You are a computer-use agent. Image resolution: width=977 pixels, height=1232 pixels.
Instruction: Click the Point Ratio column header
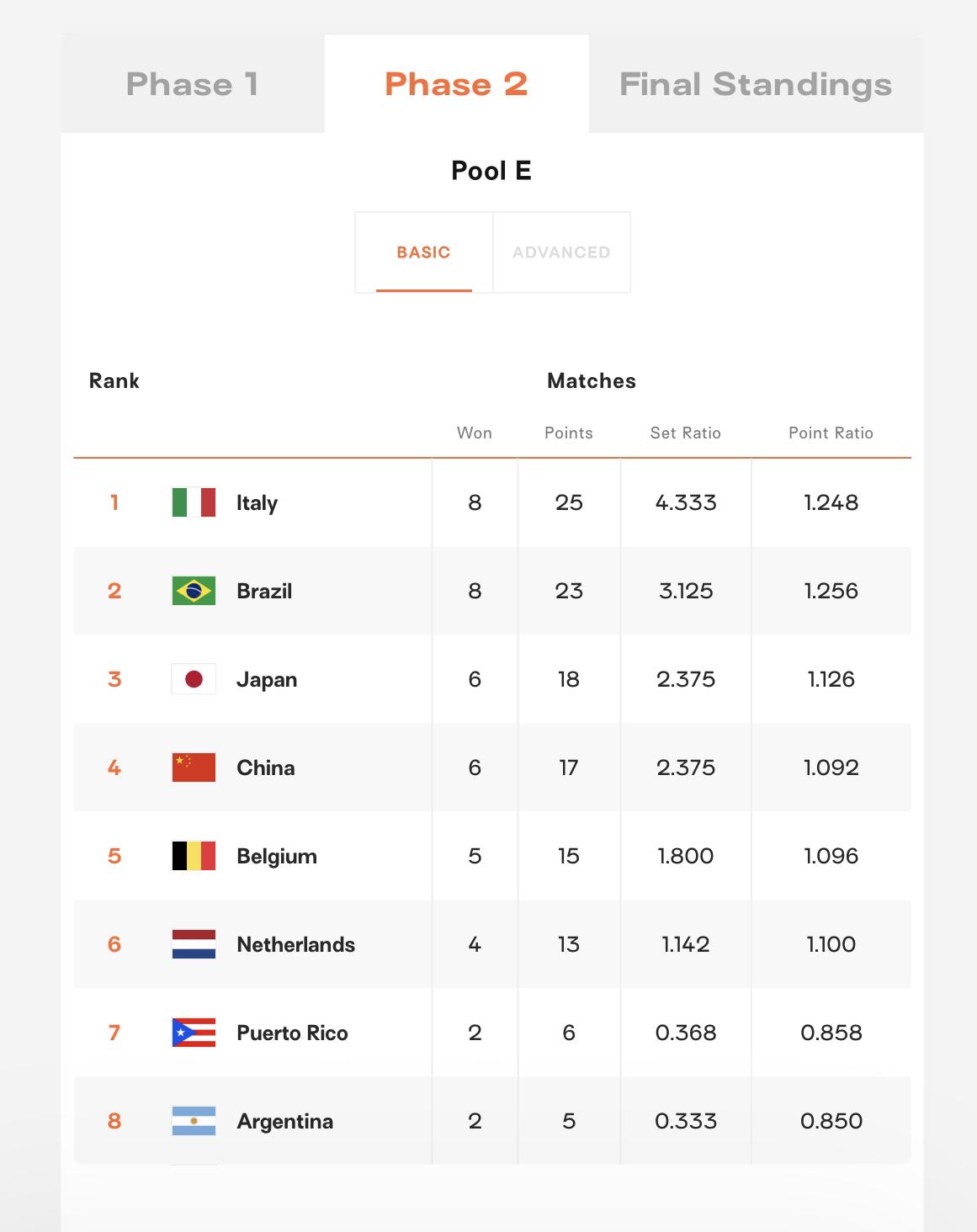point(831,433)
